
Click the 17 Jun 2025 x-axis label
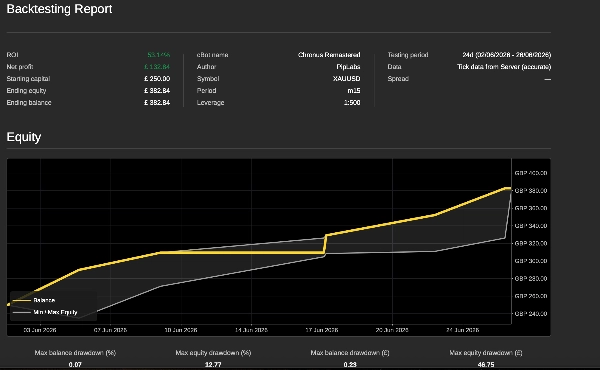coord(322,330)
